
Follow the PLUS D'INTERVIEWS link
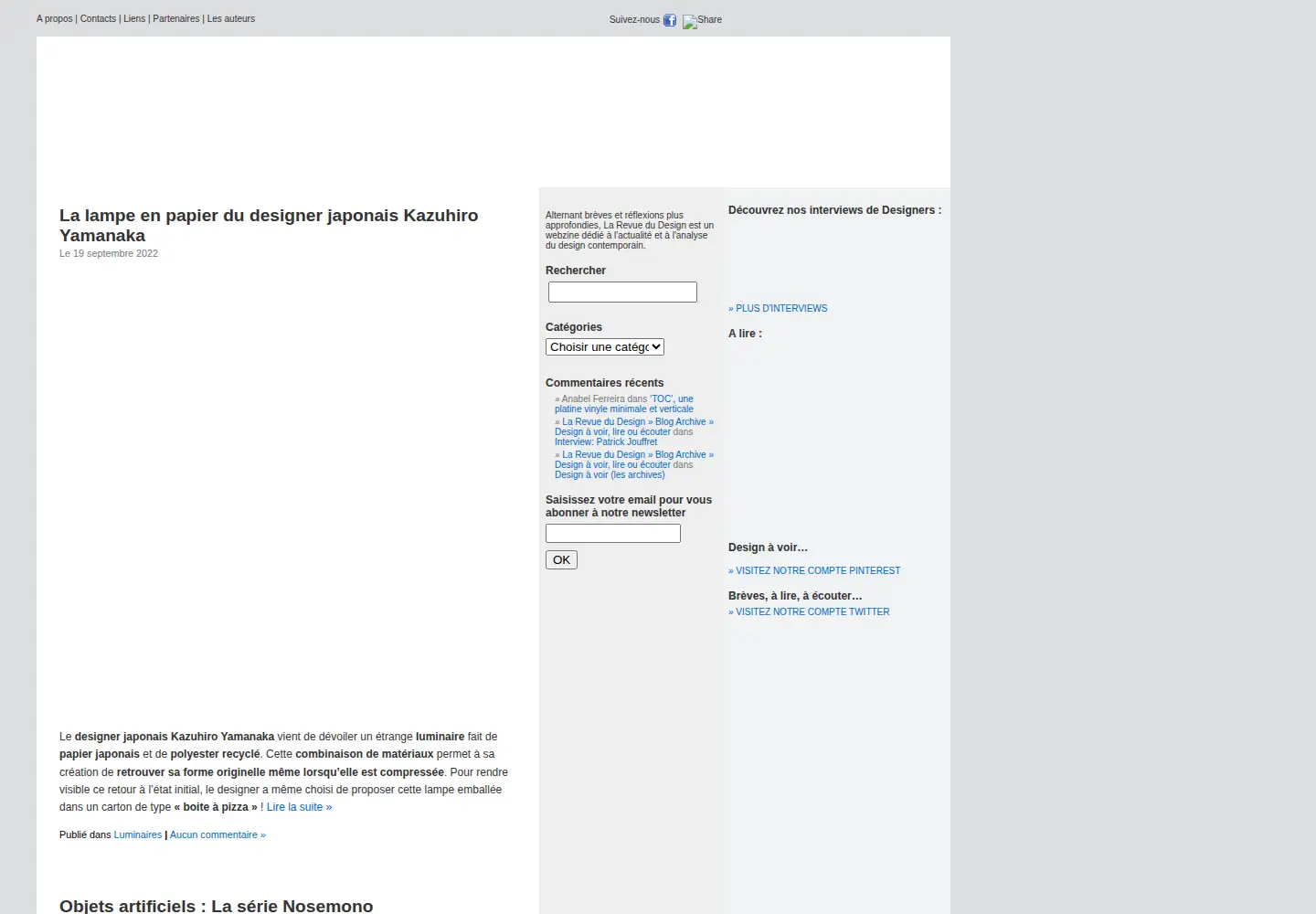pyautogui.click(x=778, y=308)
